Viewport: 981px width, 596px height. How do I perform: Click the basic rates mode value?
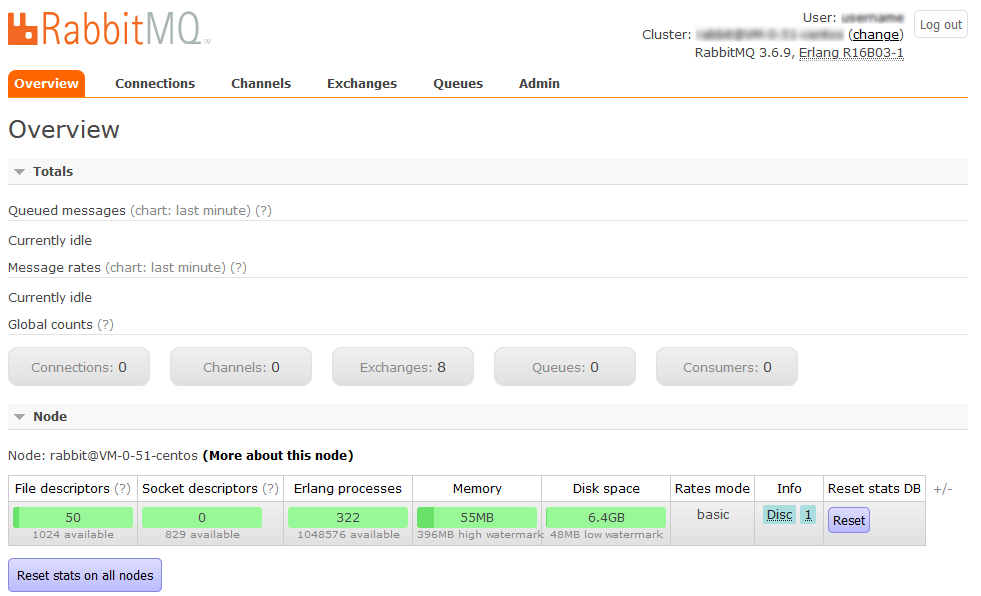click(x=713, y=515)
